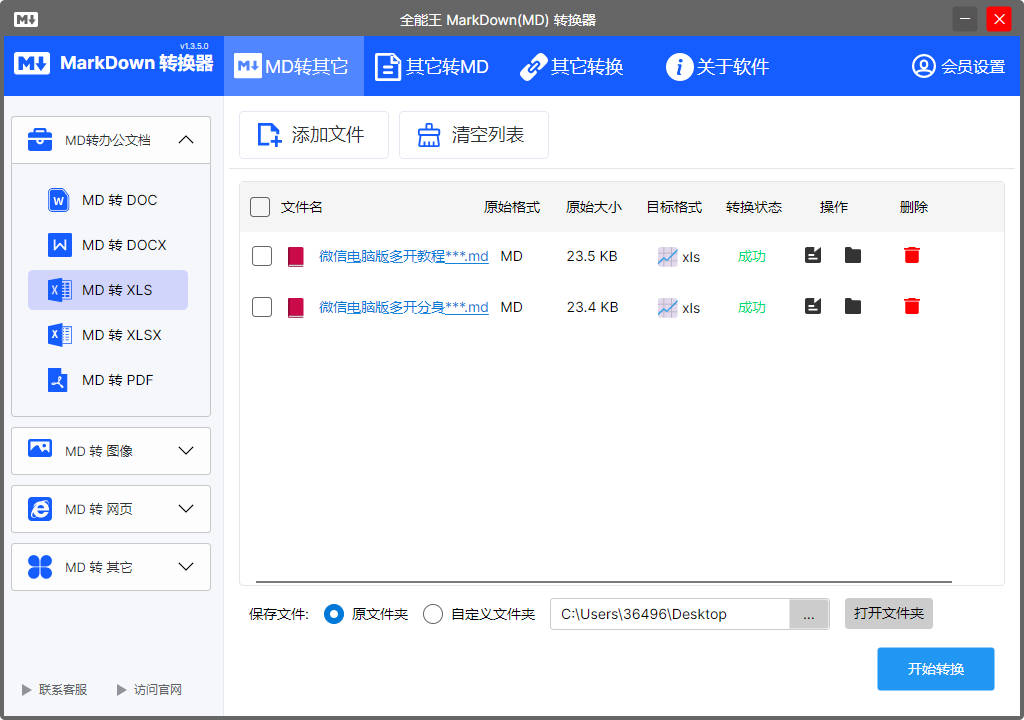
Task: Click the 23.4 KB size cell
Action: pyautogui.click(x=592, y=307)
